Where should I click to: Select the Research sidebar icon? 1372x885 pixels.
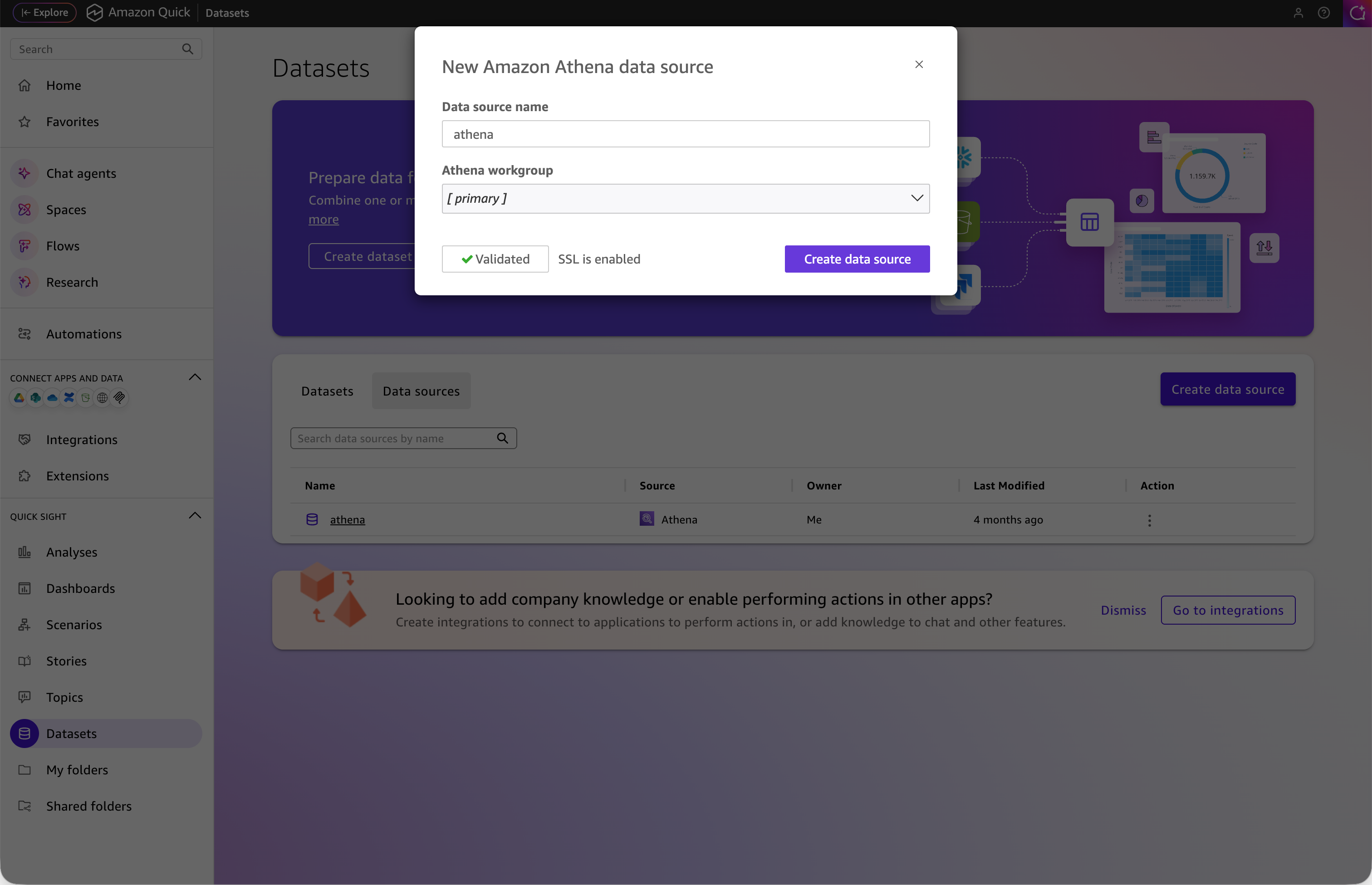pyautogui.click(x=24, y=282)
